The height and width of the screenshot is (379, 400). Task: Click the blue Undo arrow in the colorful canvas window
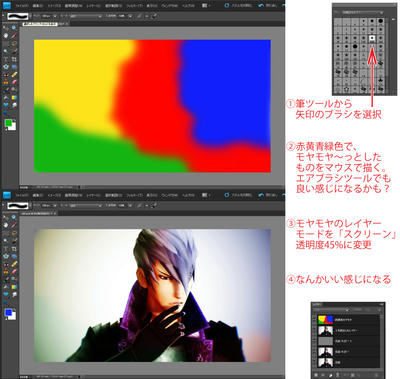261,6
